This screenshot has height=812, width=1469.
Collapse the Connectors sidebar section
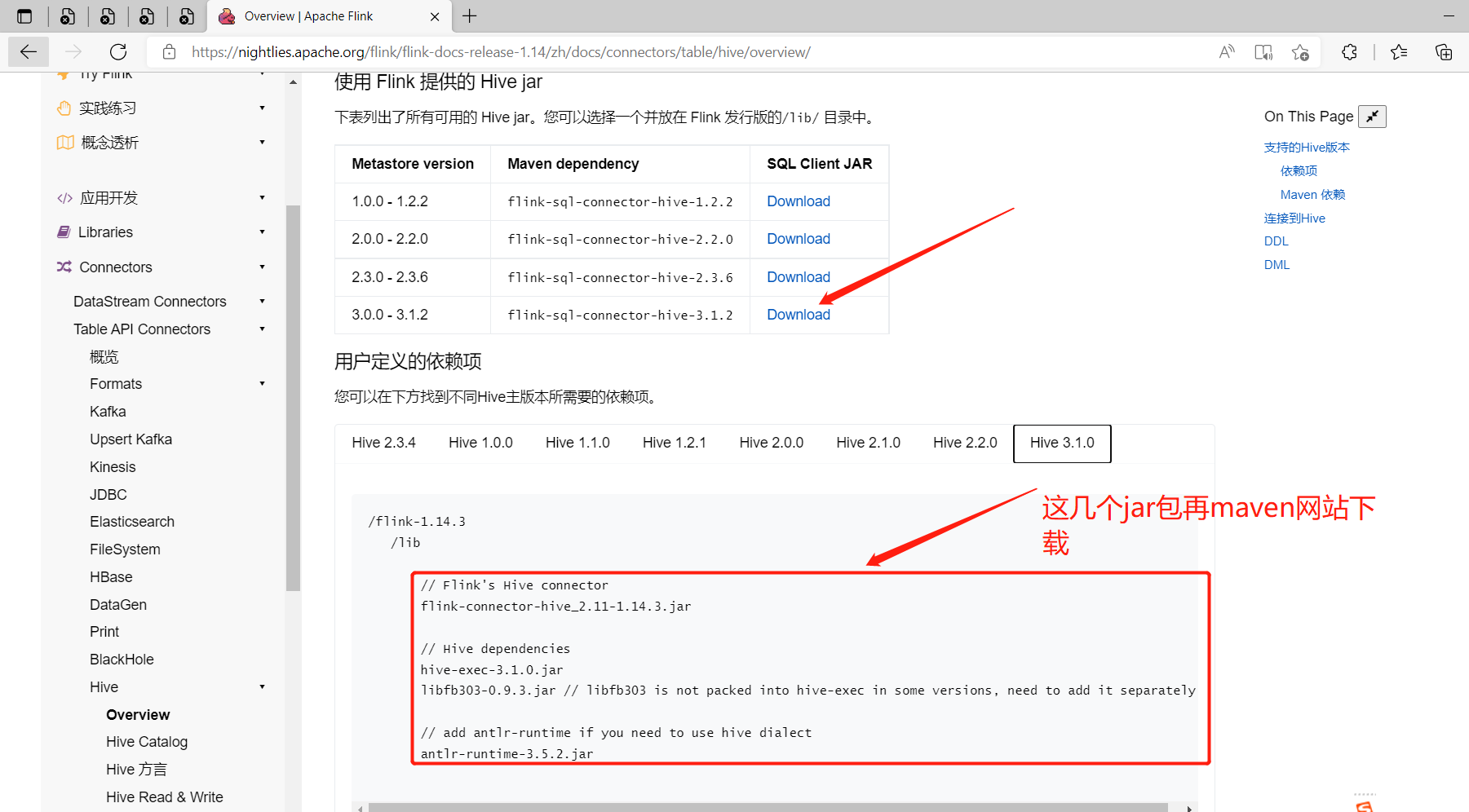pos(262,267)
